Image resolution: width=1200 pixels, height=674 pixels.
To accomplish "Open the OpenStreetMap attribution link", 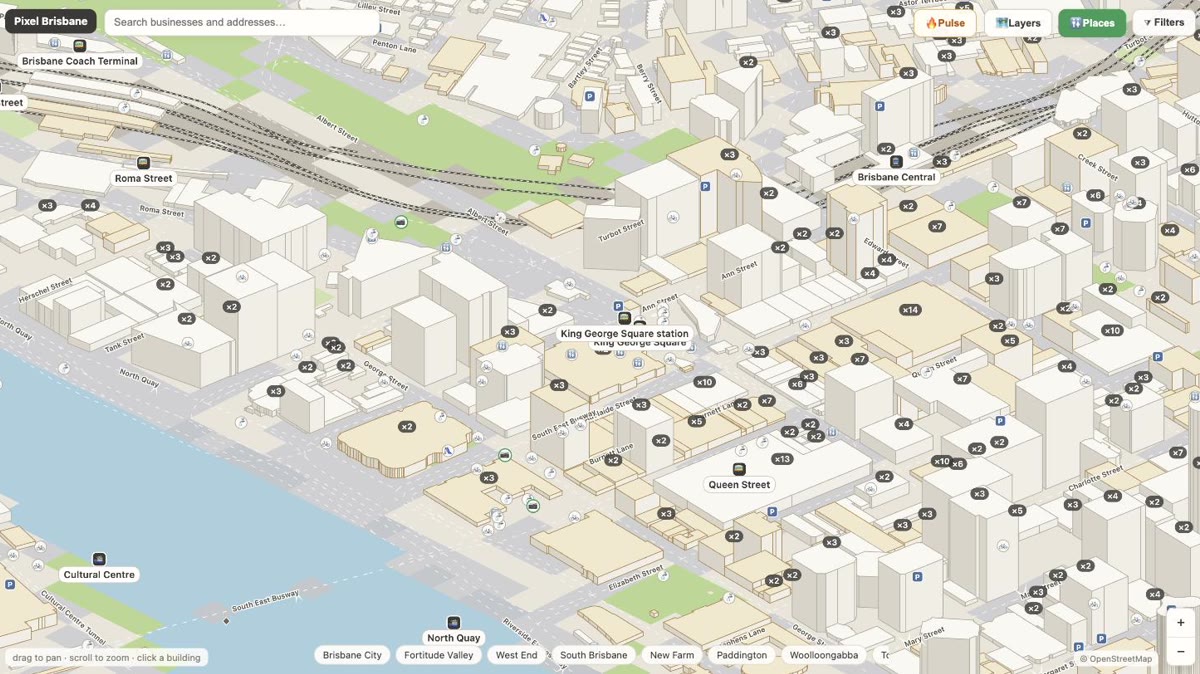I will pyautogui.click(x=1116, y=659).
